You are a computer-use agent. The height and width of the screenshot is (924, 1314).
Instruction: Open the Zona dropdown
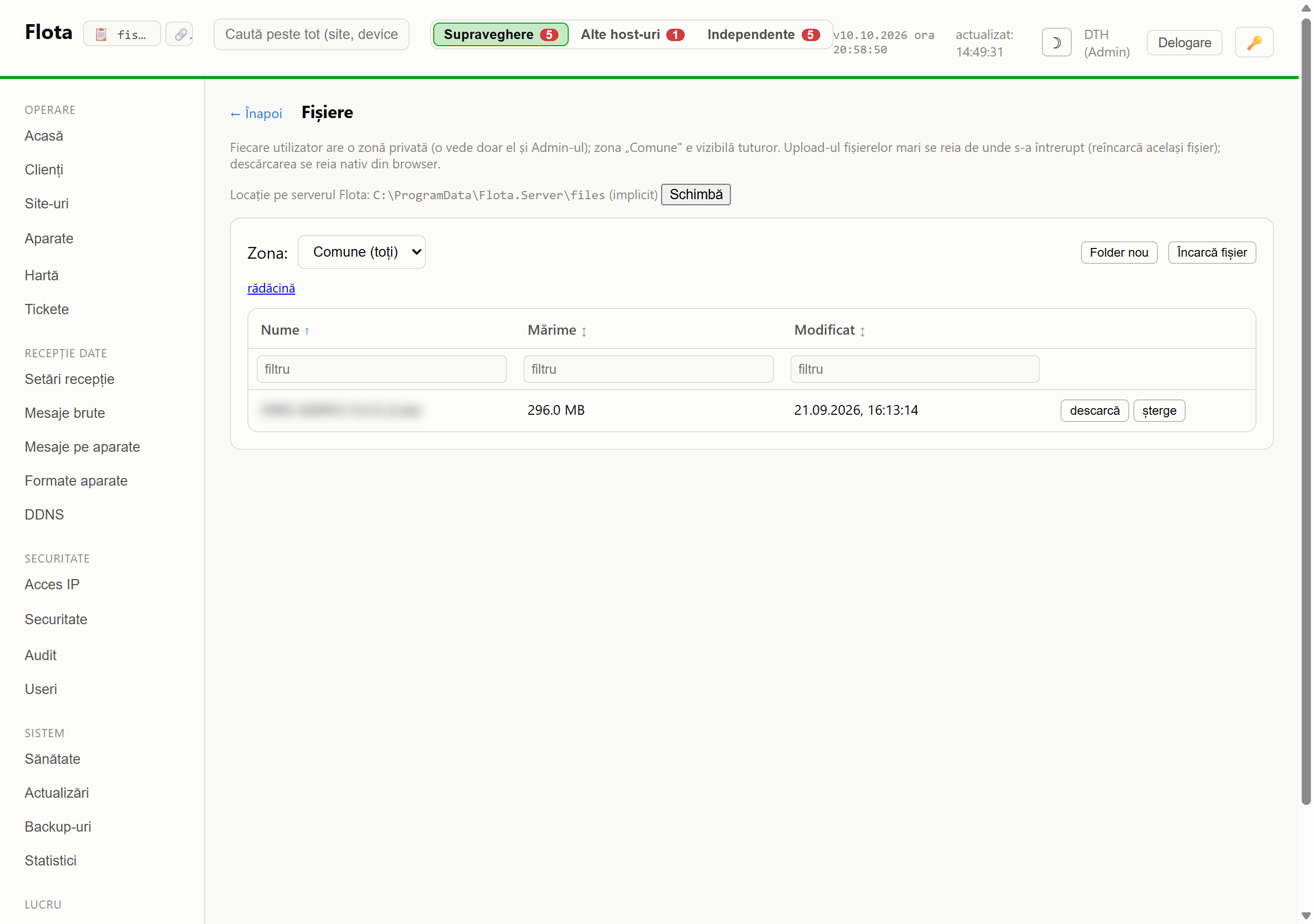click(x=361, y=252)
